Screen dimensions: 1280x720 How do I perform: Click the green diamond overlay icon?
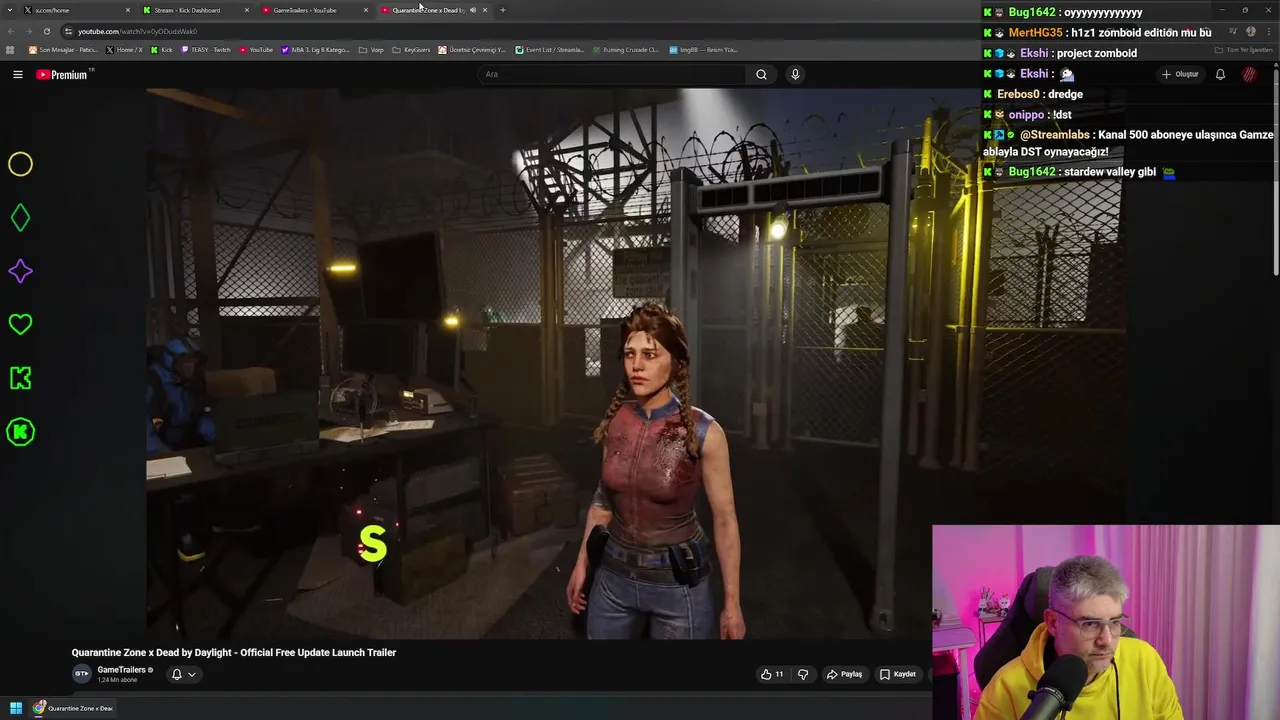(x=20, y=218)
